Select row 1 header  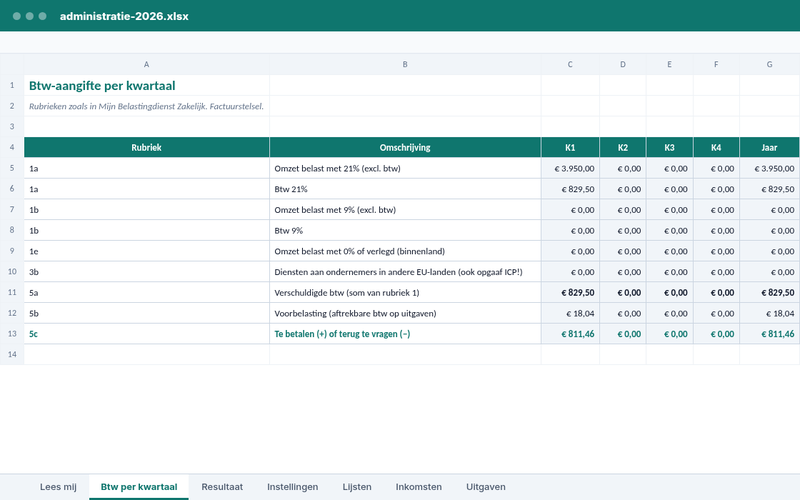pyautogui.click(x=12, y=85)
